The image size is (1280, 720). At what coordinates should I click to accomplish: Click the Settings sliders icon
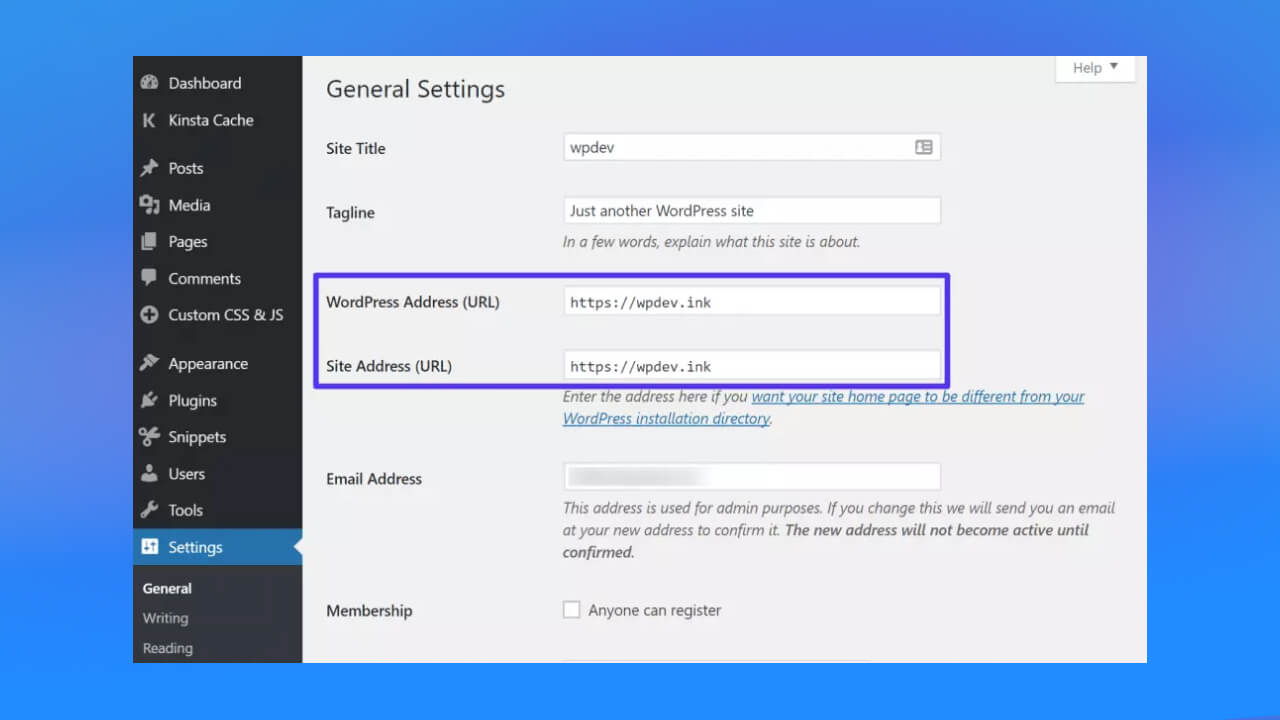click(x=150, y=546)
